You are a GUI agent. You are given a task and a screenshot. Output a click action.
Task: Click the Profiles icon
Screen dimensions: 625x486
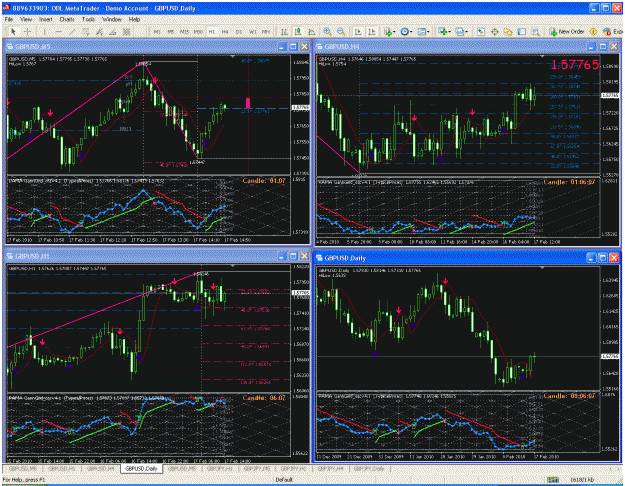tap(459, 31)
